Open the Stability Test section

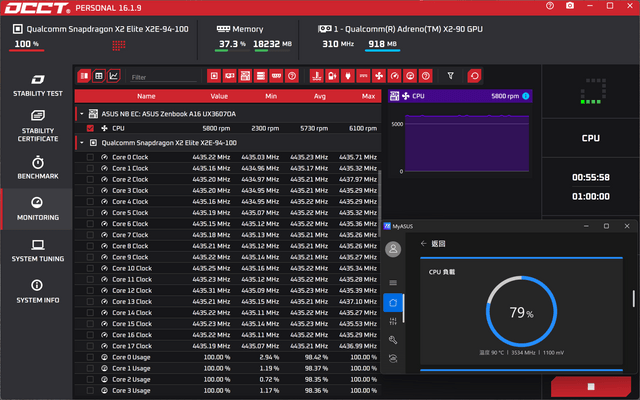point(38,85)
